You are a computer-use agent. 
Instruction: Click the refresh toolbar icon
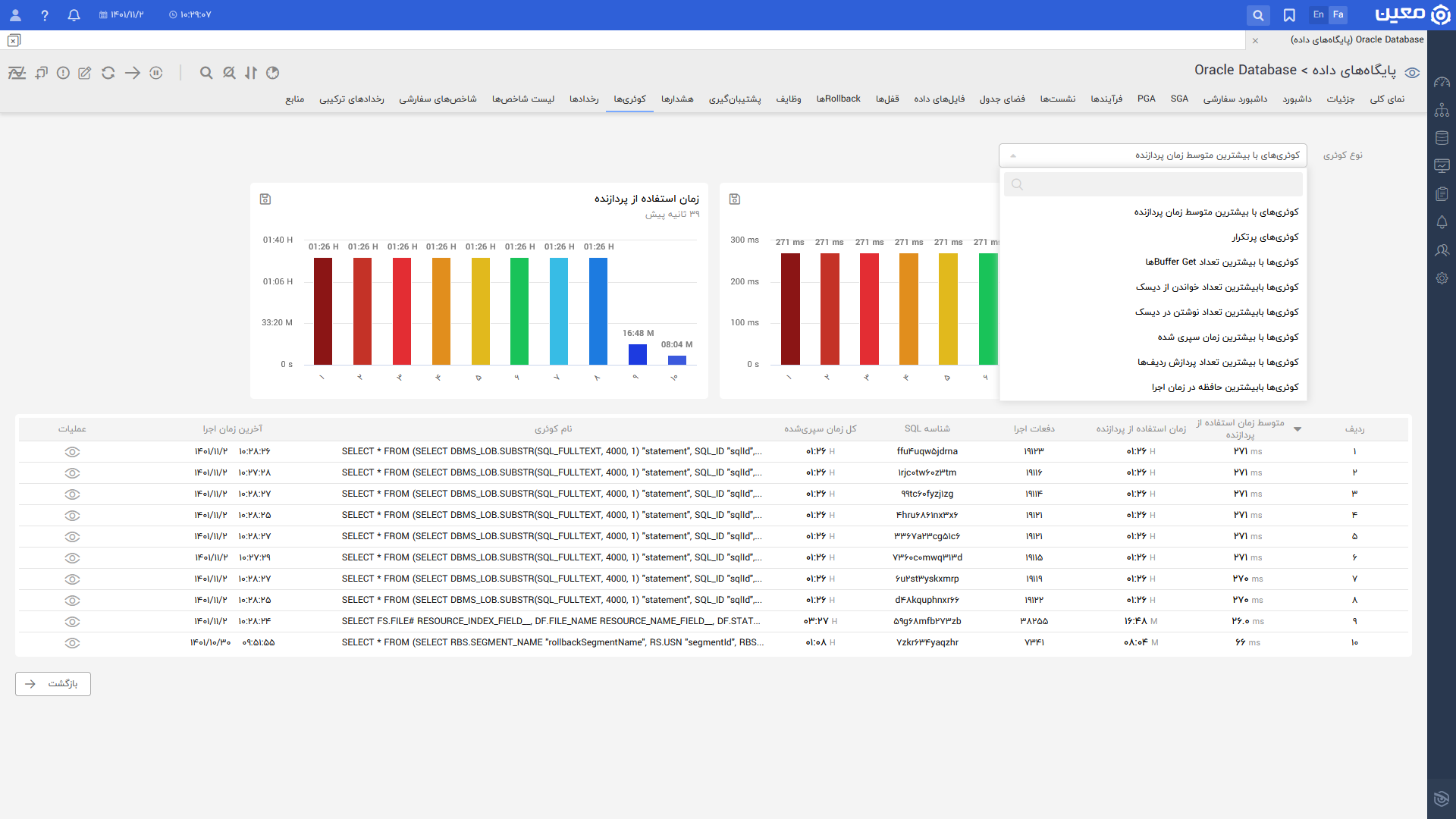point(108,73)
